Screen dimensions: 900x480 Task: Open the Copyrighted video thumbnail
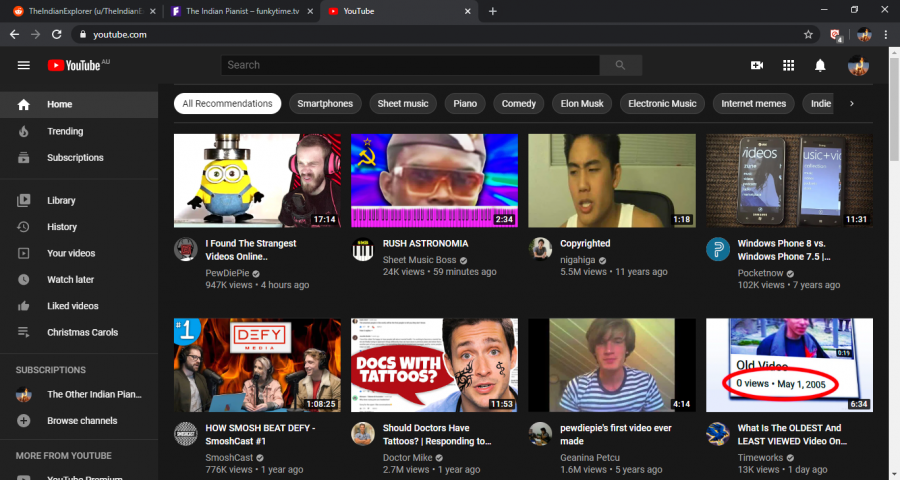click(612, 181)
